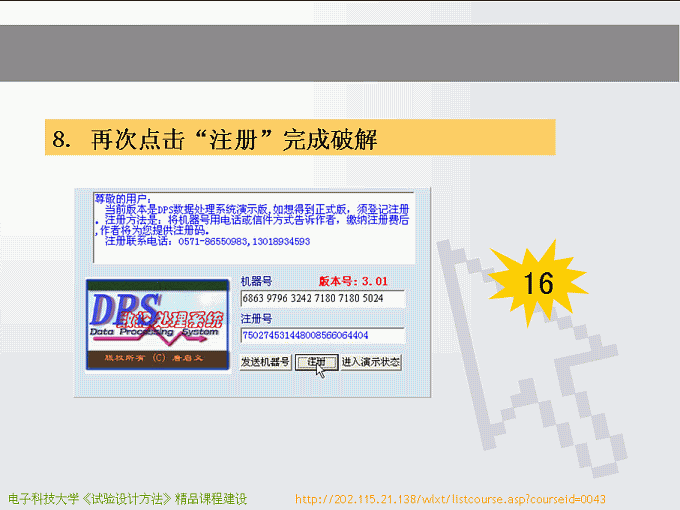
Task: Click the 机器号 label above the field
Action: [257, 281]
